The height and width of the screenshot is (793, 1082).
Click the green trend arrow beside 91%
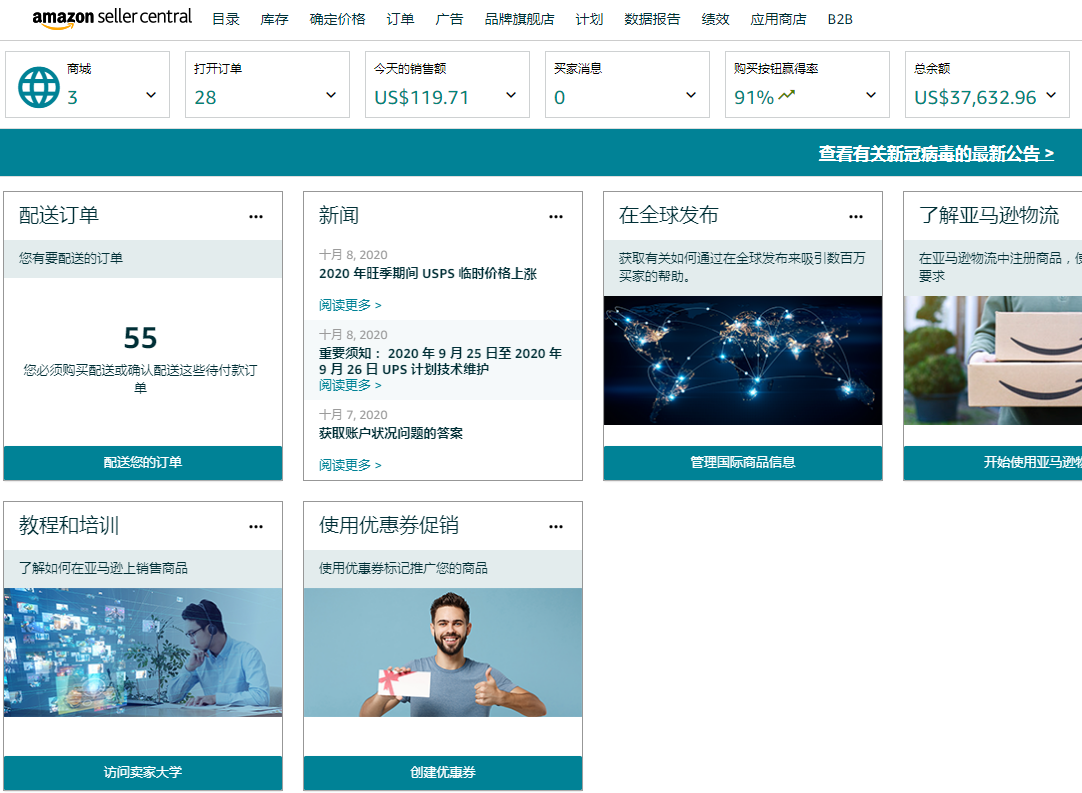[x=787, y=96]
